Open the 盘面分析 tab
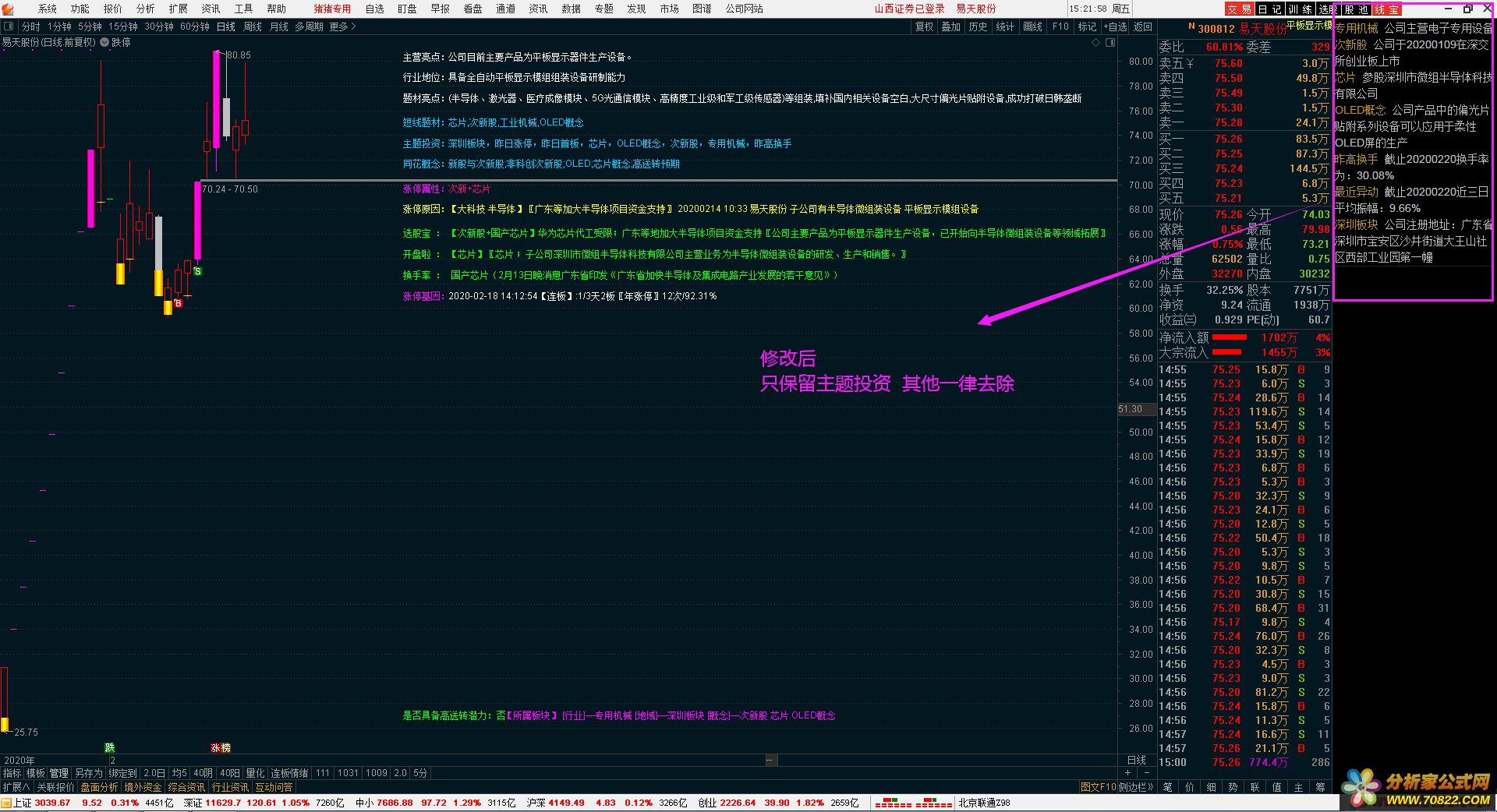This screenshot has width=1497, height=812. [99, 787]
